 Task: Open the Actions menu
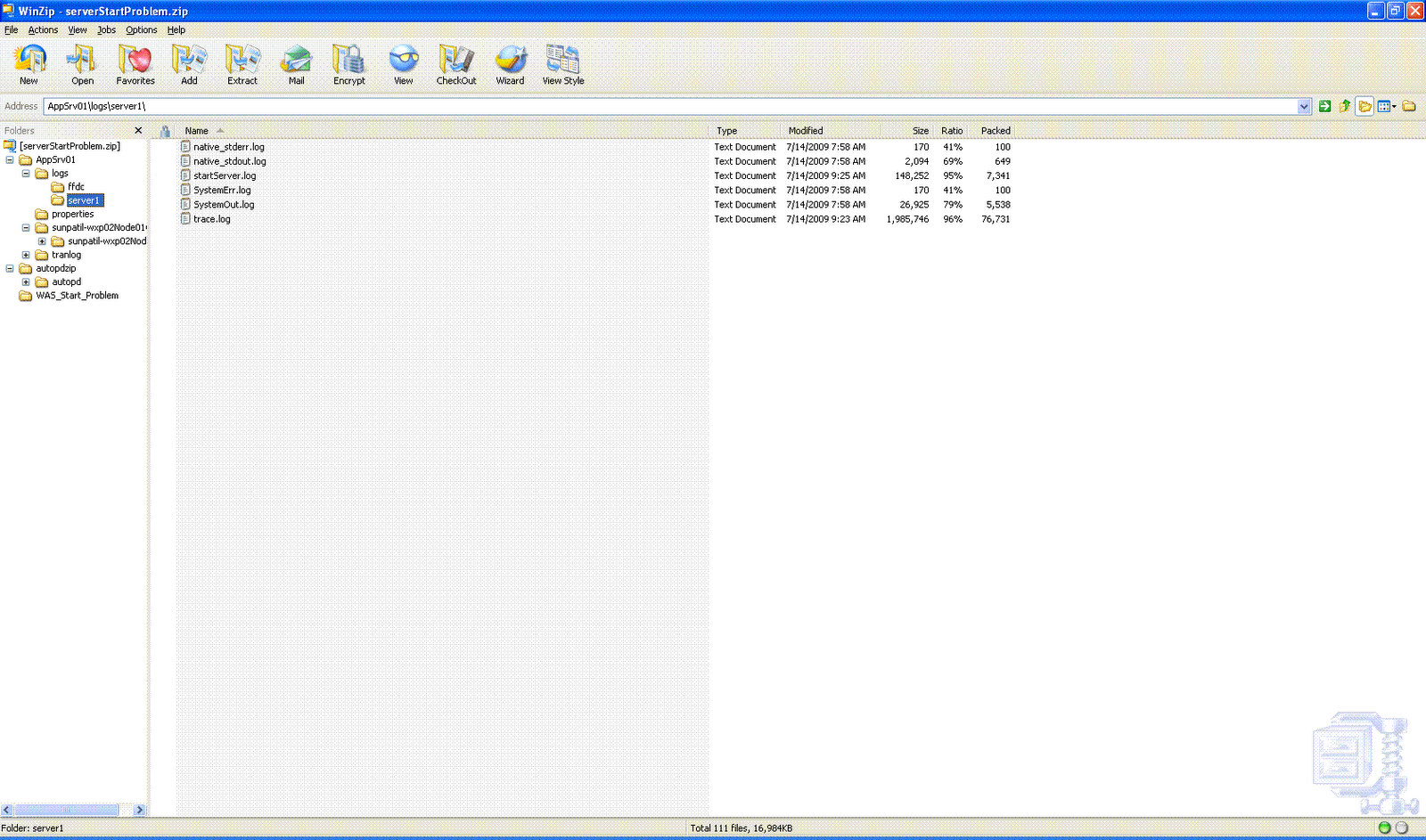click(43, 30)
